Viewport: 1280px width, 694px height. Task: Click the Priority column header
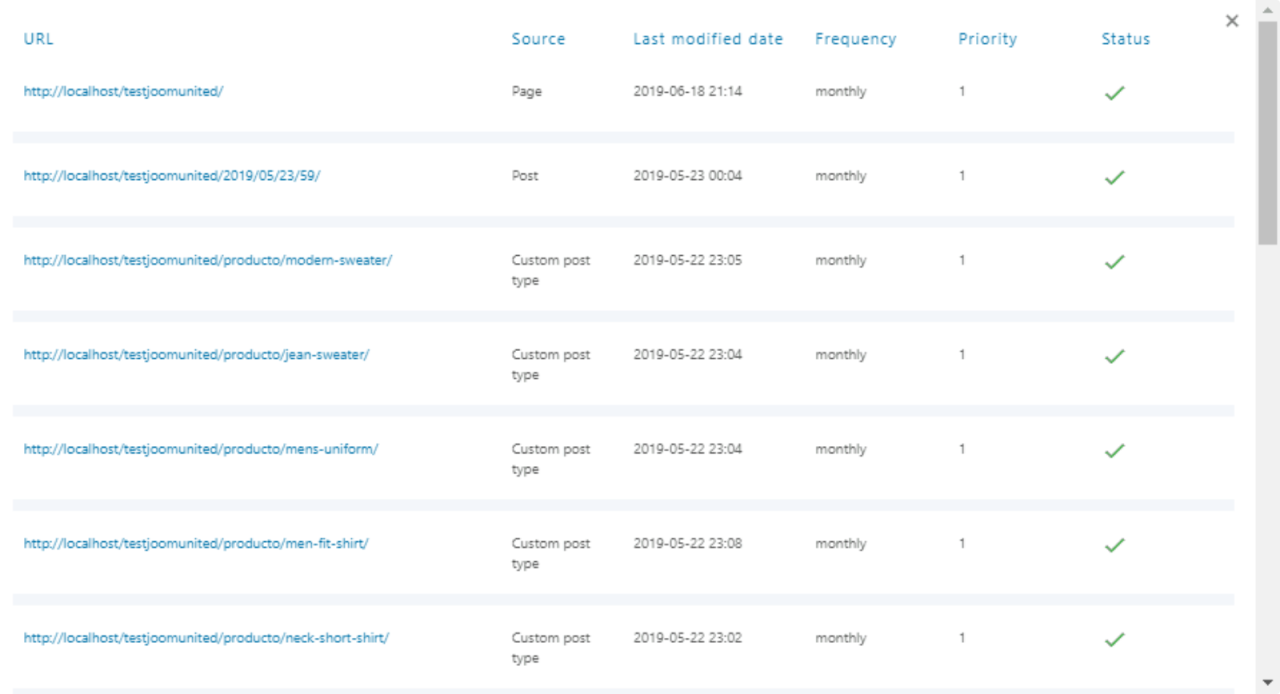[987, 39]
